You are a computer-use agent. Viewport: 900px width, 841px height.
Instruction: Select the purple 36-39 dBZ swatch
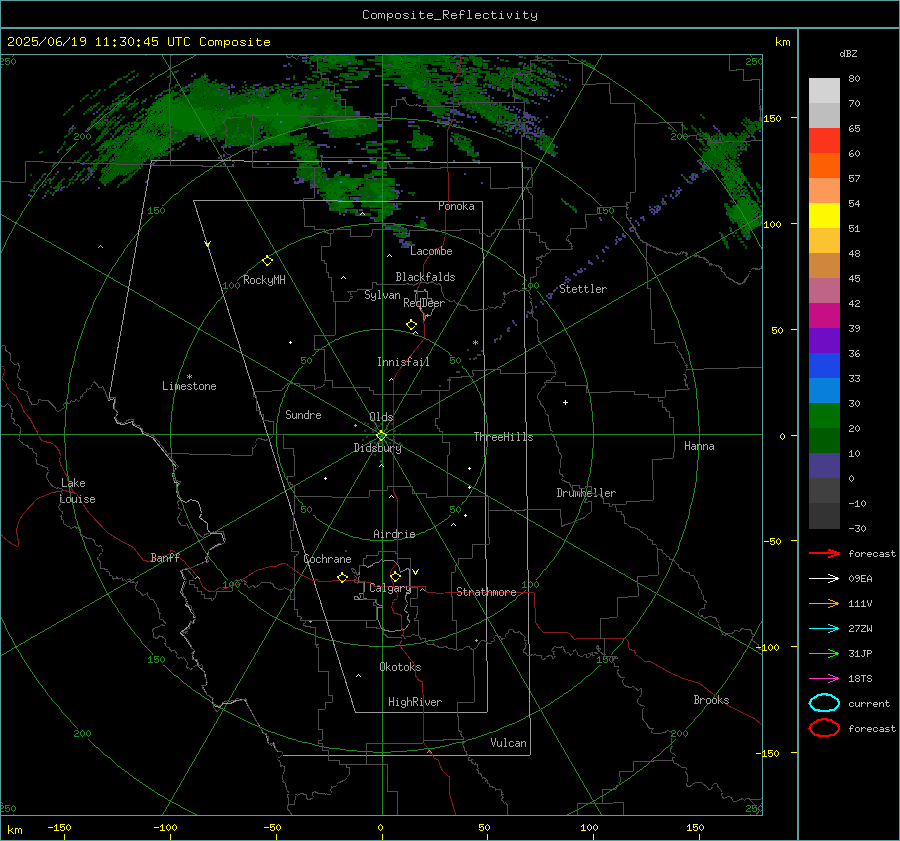(824, 340)
